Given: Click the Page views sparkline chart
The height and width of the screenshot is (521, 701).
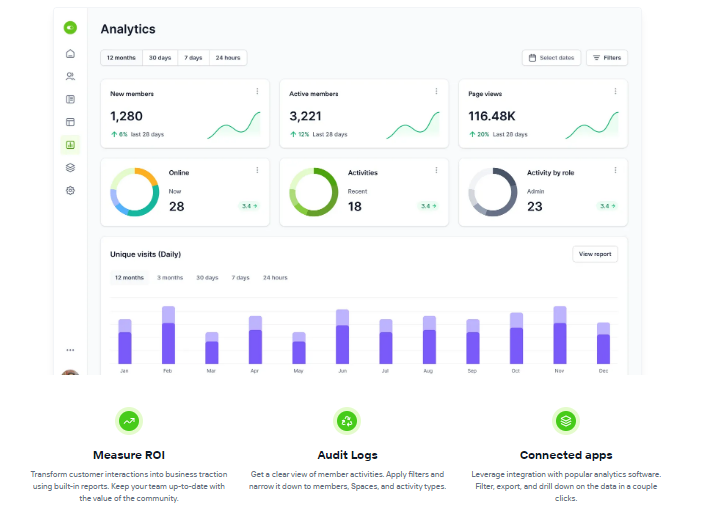Looking at the screenshot, I should [x=592, y=125].
